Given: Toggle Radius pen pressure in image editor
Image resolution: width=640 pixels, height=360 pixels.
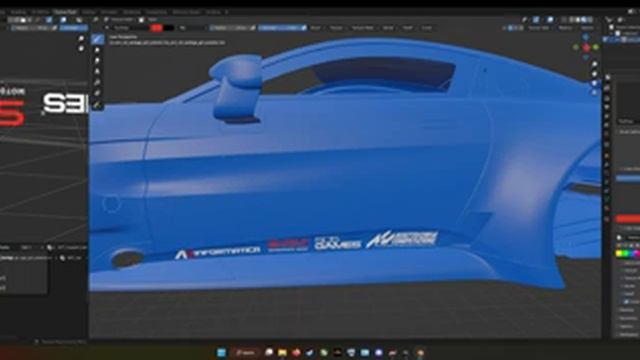Looking at the screenshot, I should pos(54,28).
